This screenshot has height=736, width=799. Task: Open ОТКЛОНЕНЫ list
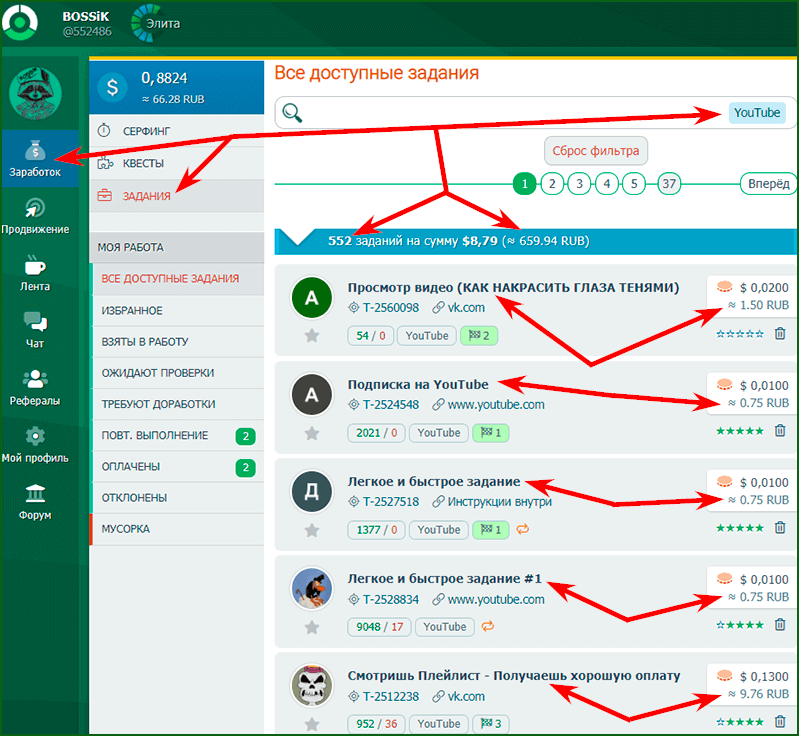[x=178, y=497]
